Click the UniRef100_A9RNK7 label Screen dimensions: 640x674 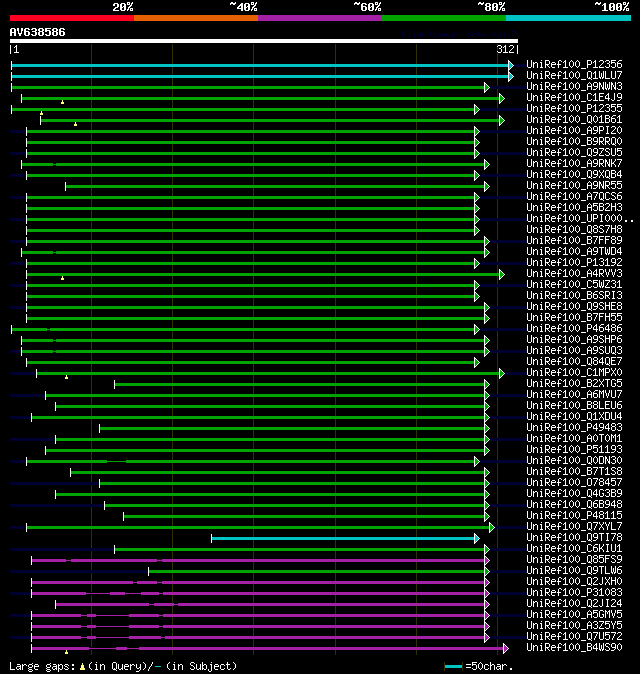574,164
